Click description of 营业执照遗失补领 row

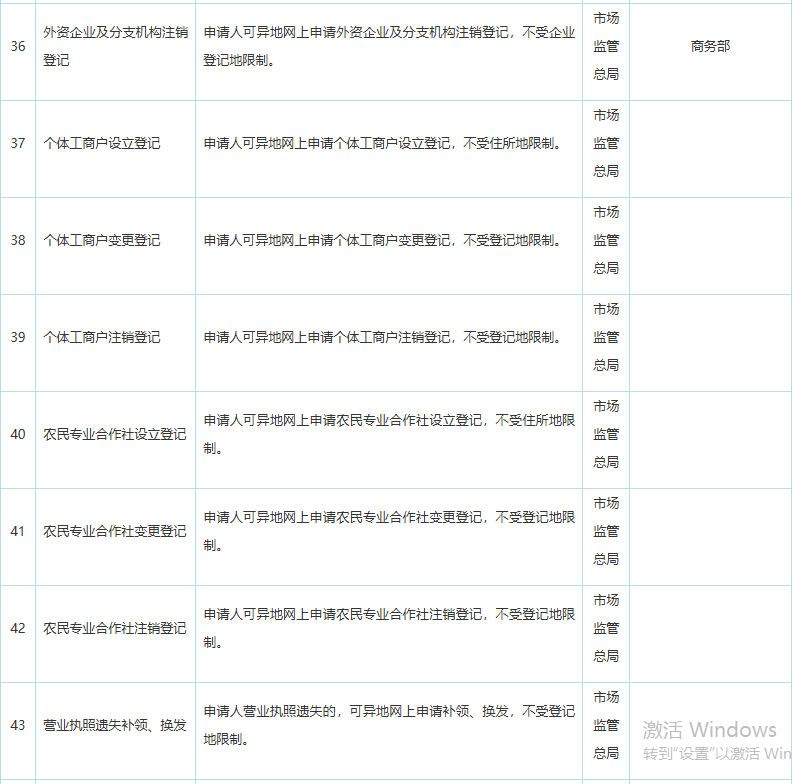tap(389, 725)
